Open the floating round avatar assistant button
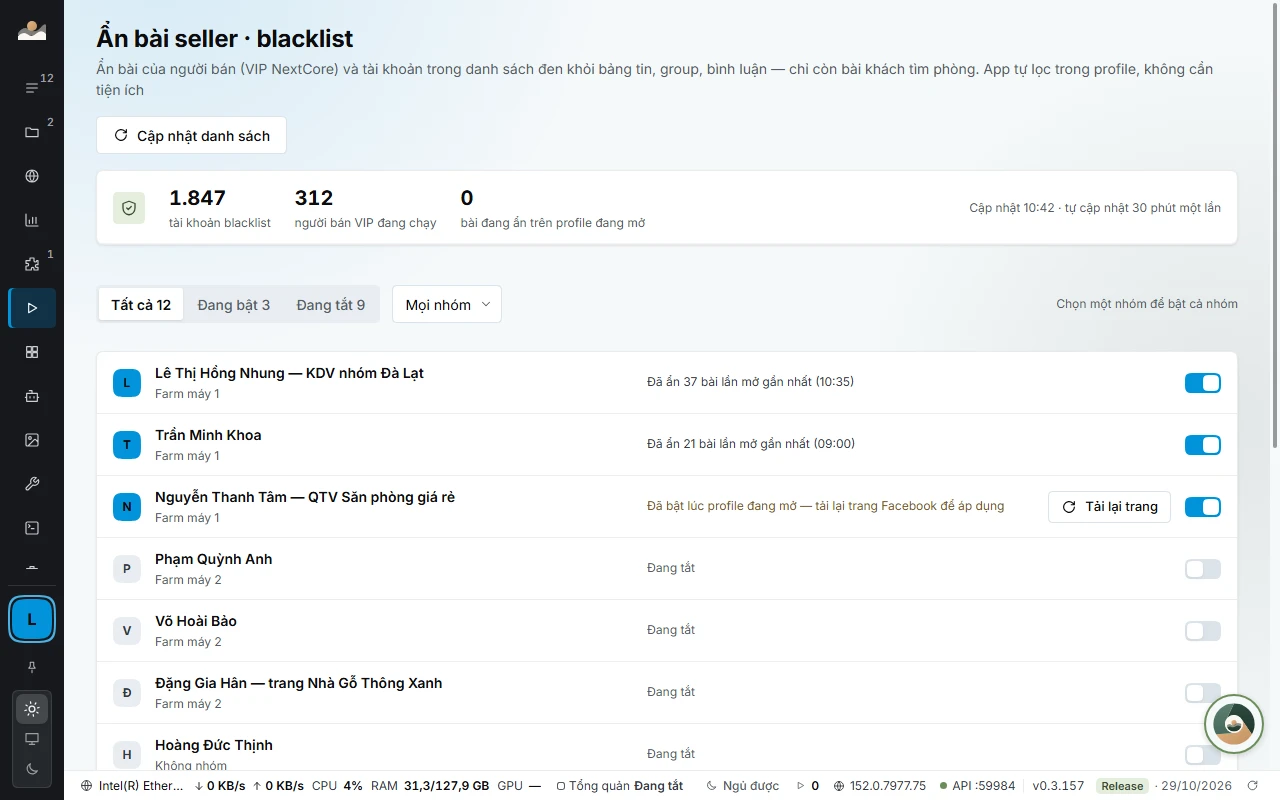This screenshot has width=1280, height=800. (x=1233, y=724)
